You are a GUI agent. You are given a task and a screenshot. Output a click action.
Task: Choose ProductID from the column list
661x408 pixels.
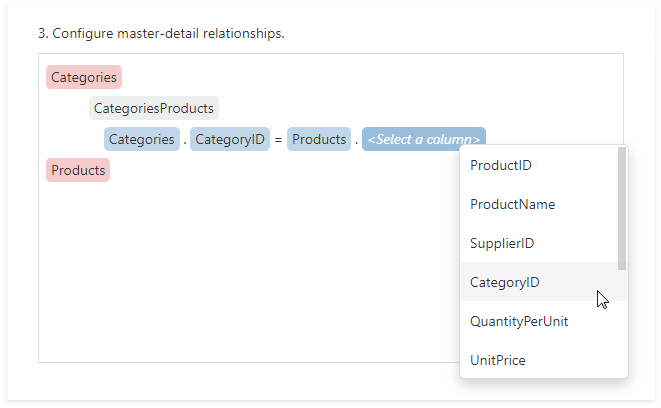pos(500,165)
